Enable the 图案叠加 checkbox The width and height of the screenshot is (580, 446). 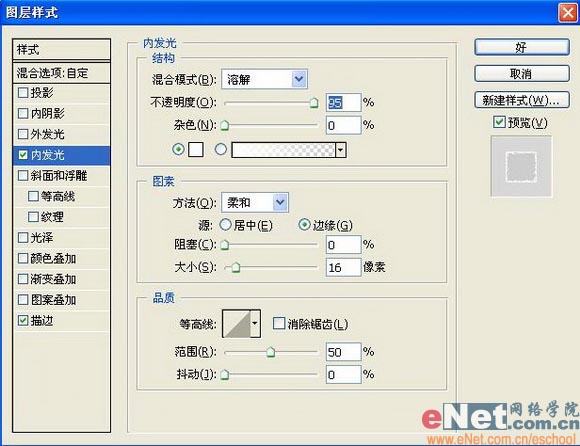point(23,300)
